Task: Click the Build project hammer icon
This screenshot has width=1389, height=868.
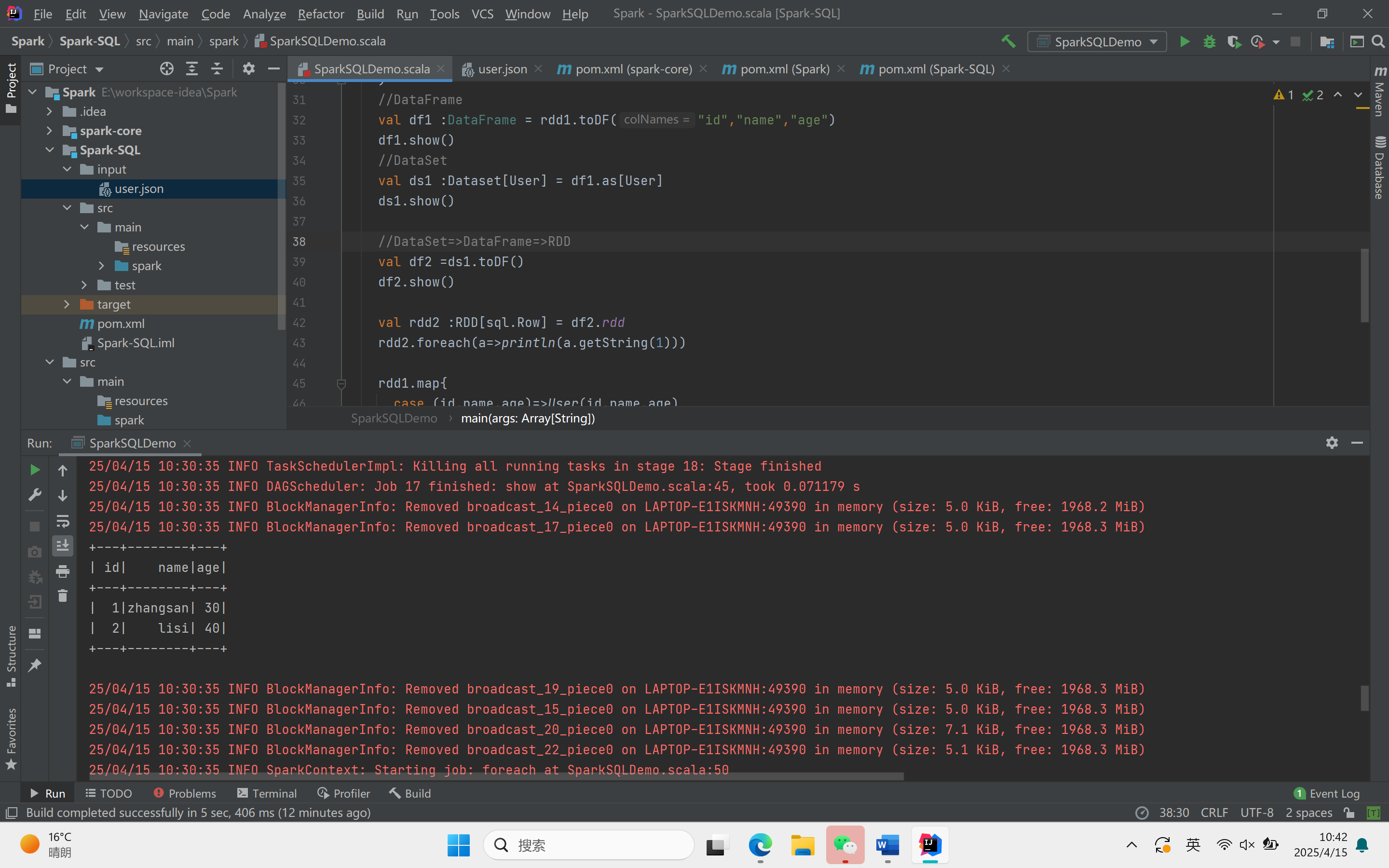Action: pos(1008,41)
